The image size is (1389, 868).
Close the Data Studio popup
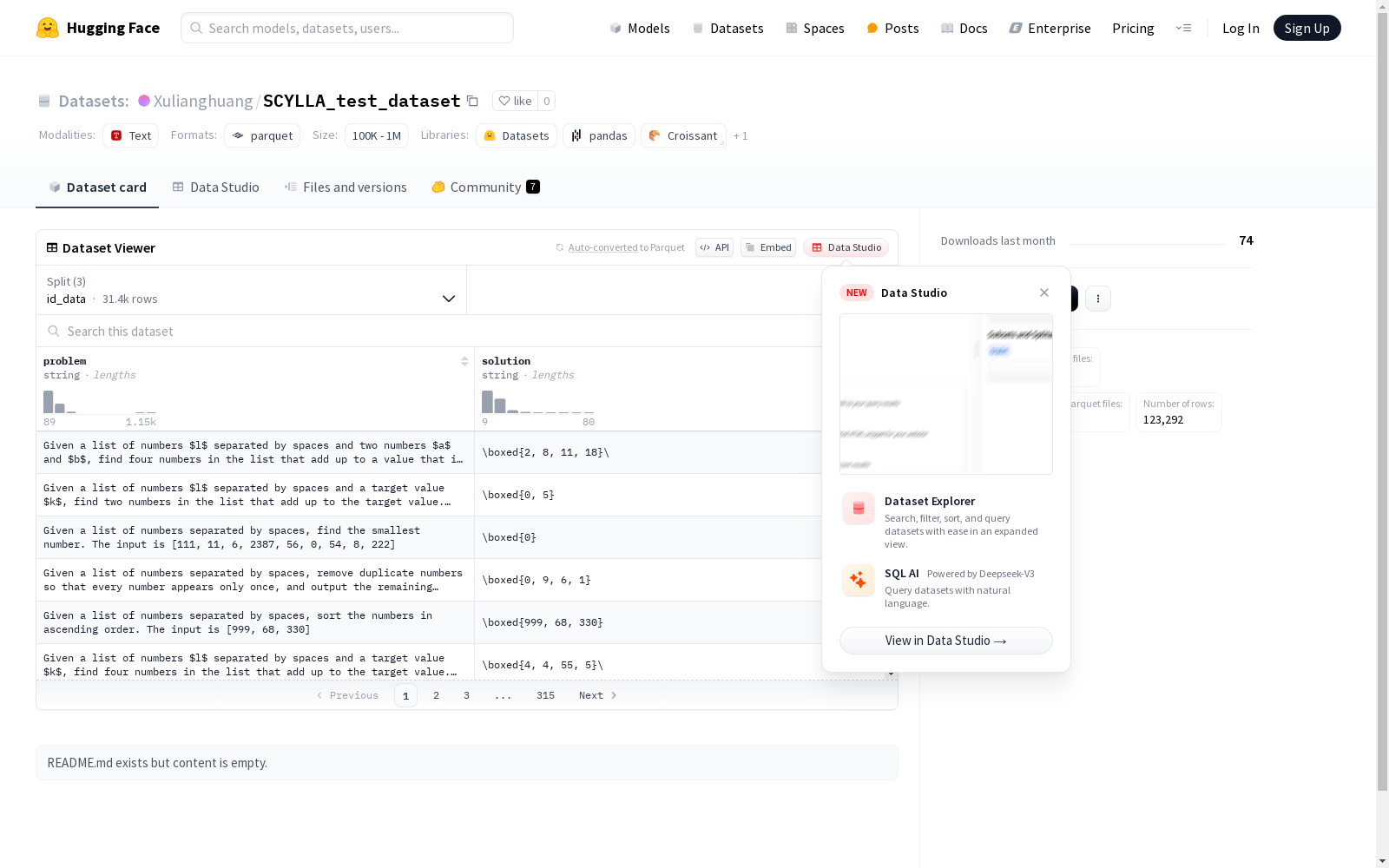click(1044, 293)
